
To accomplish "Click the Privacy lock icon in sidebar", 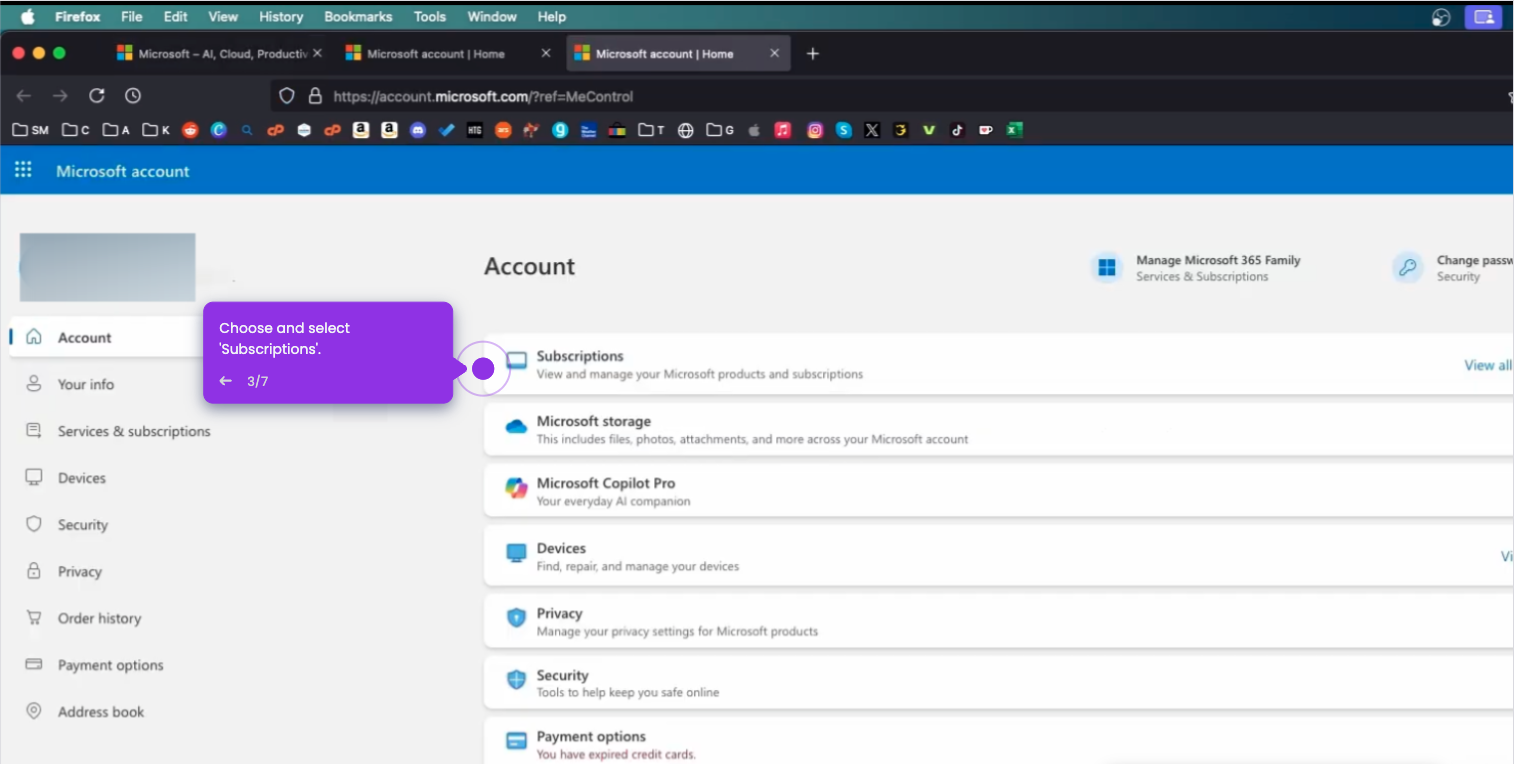I will (34, 571).
